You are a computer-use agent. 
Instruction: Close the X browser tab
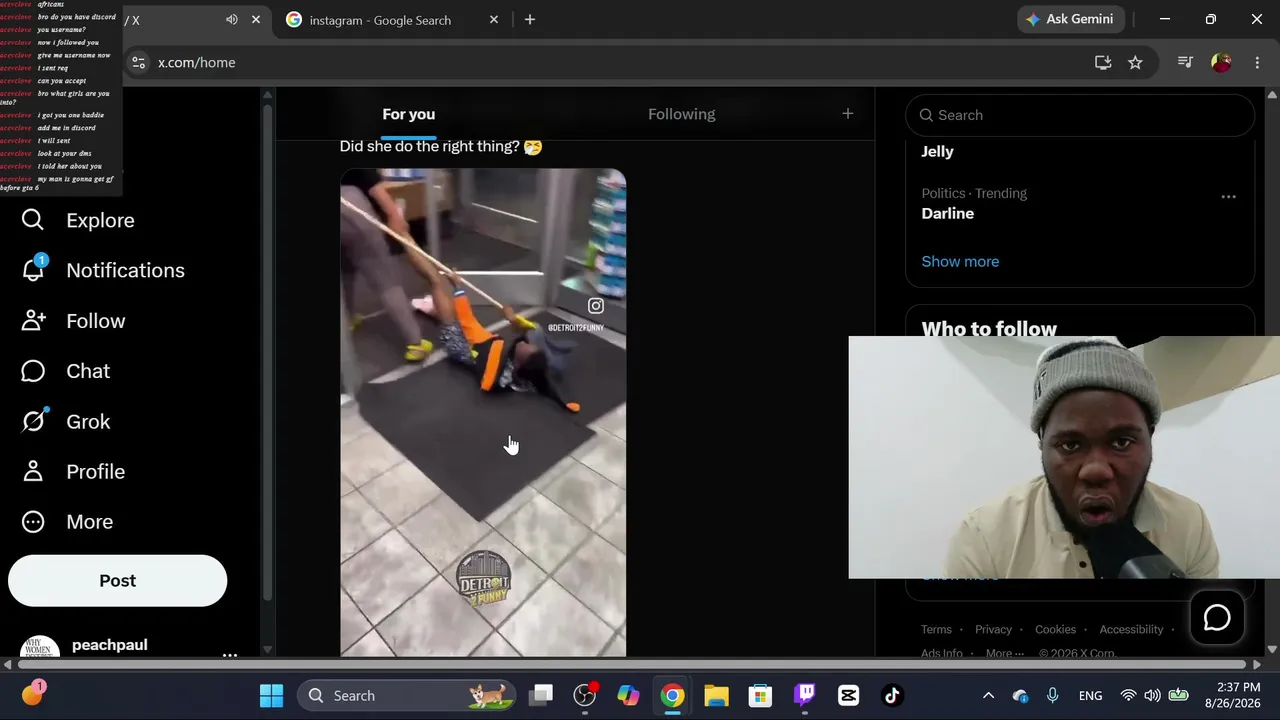(x=256, y=20)
